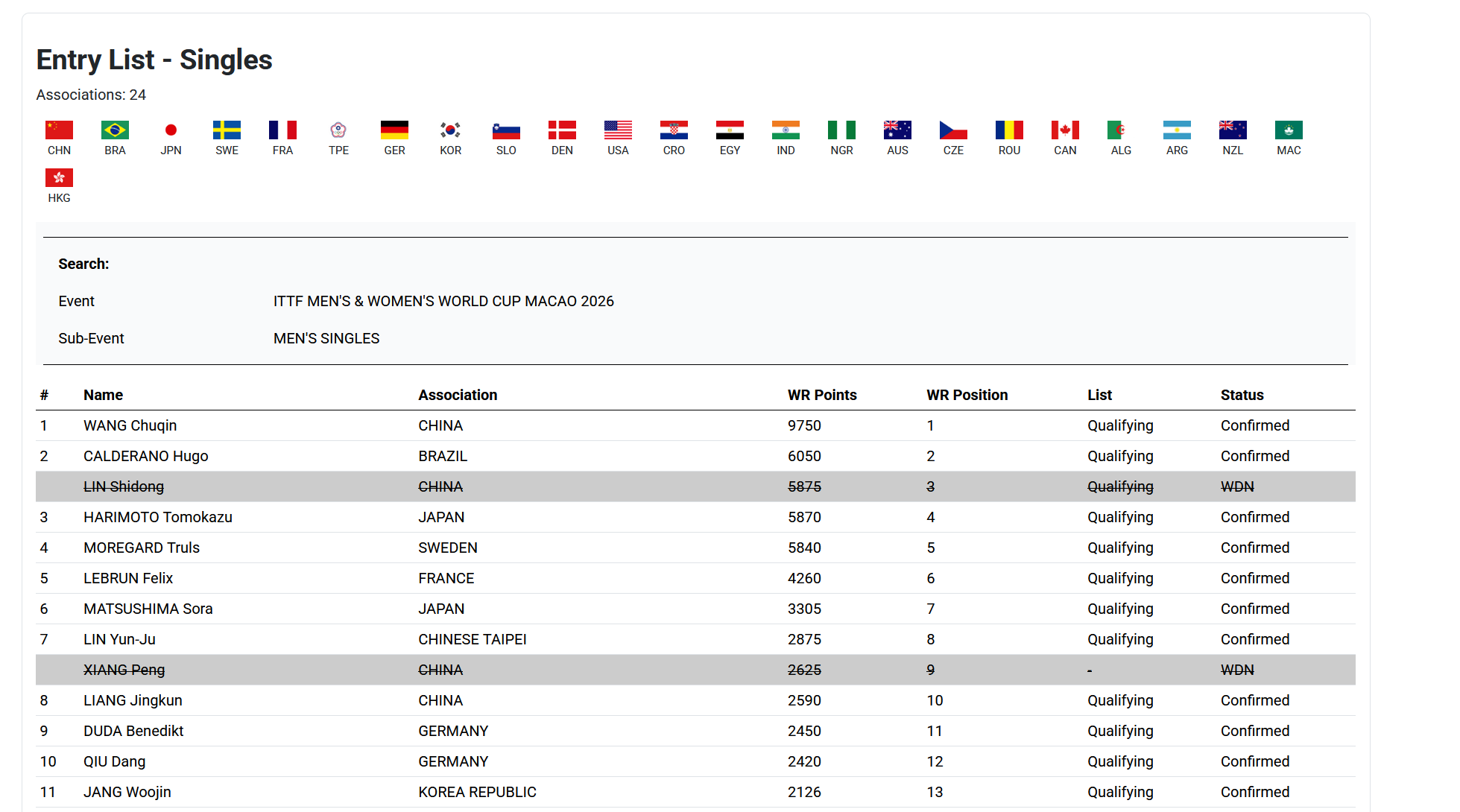
Task: Select the Brazil flag filter
Action: 115,130
